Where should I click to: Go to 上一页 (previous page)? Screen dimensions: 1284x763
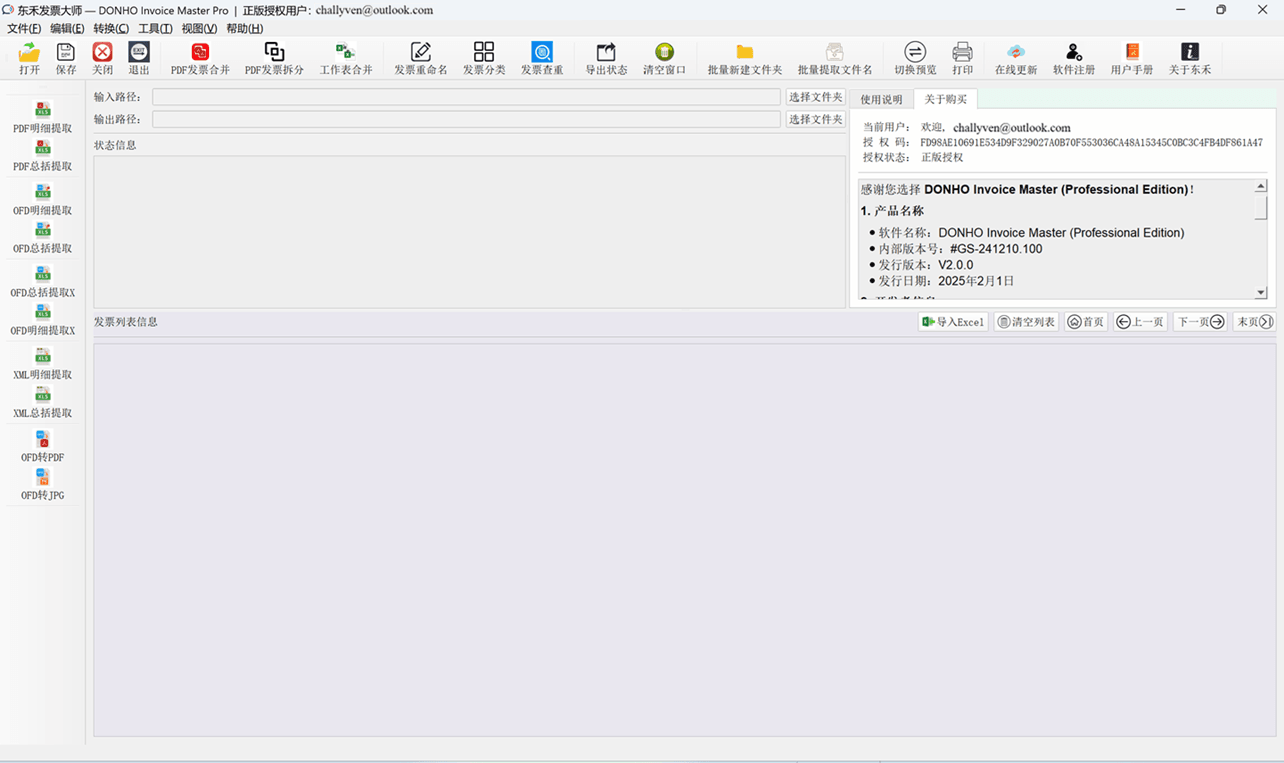tap(1141, 322)
